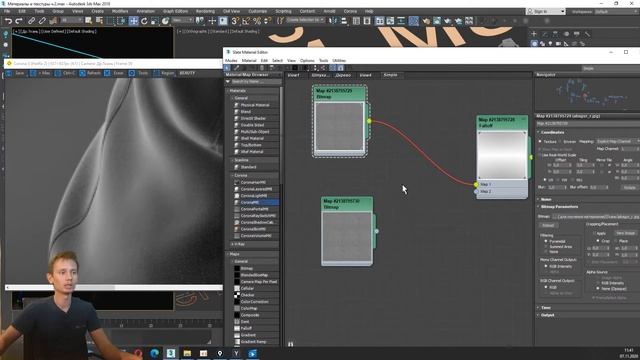Image resolution: width=640 pixels, height=360 pixels.
Task: Click the Create panel plus icon
Action: coord(534,34)
